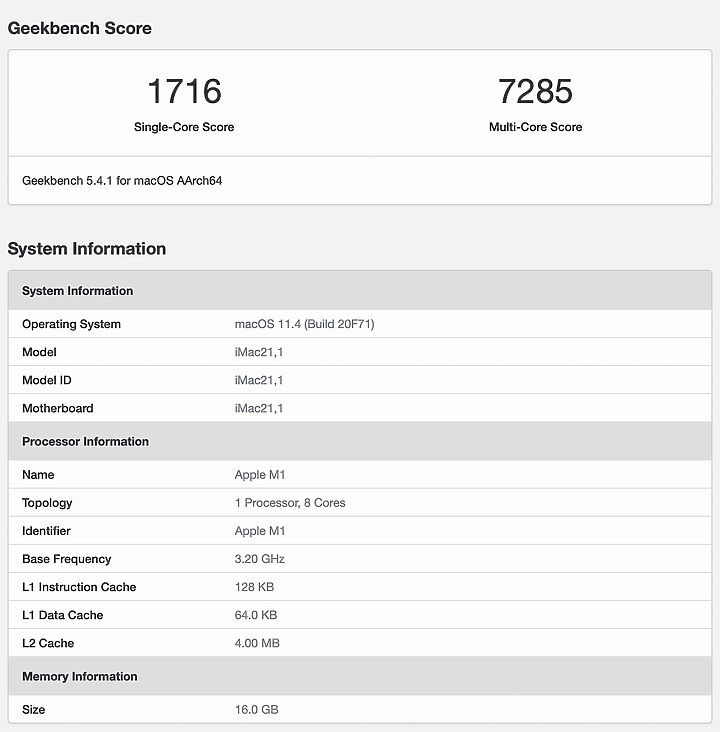Select the multi-core score value 7285

click(535, 91)
